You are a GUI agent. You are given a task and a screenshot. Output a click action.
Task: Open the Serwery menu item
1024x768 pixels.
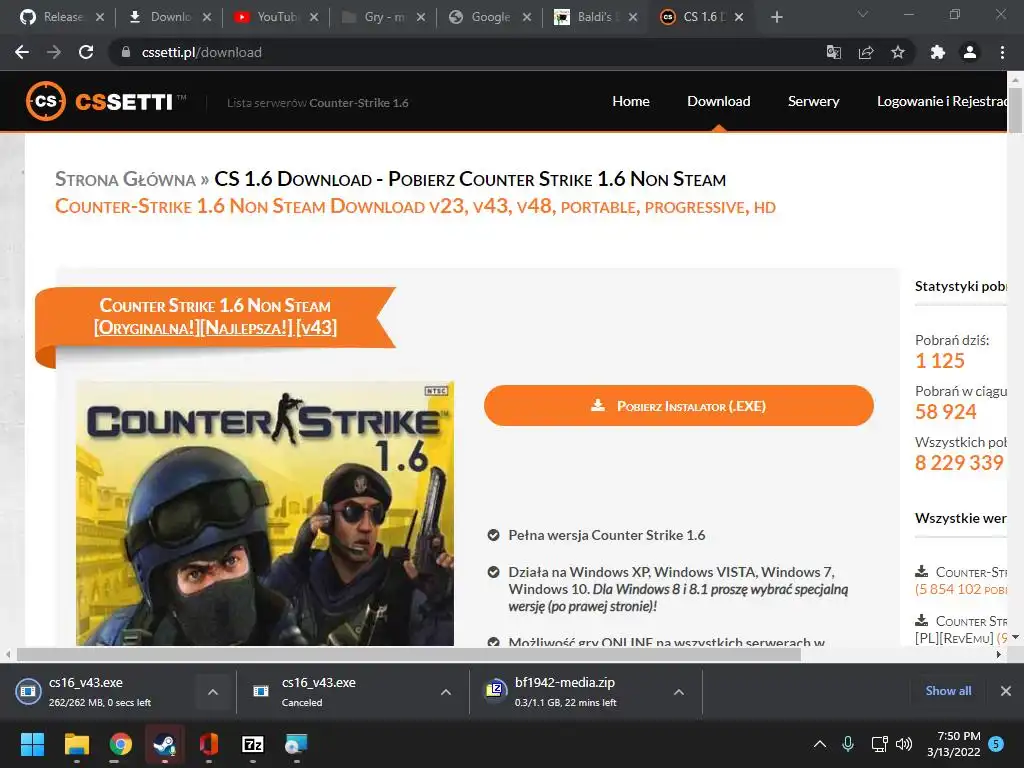tap(813, 101)
